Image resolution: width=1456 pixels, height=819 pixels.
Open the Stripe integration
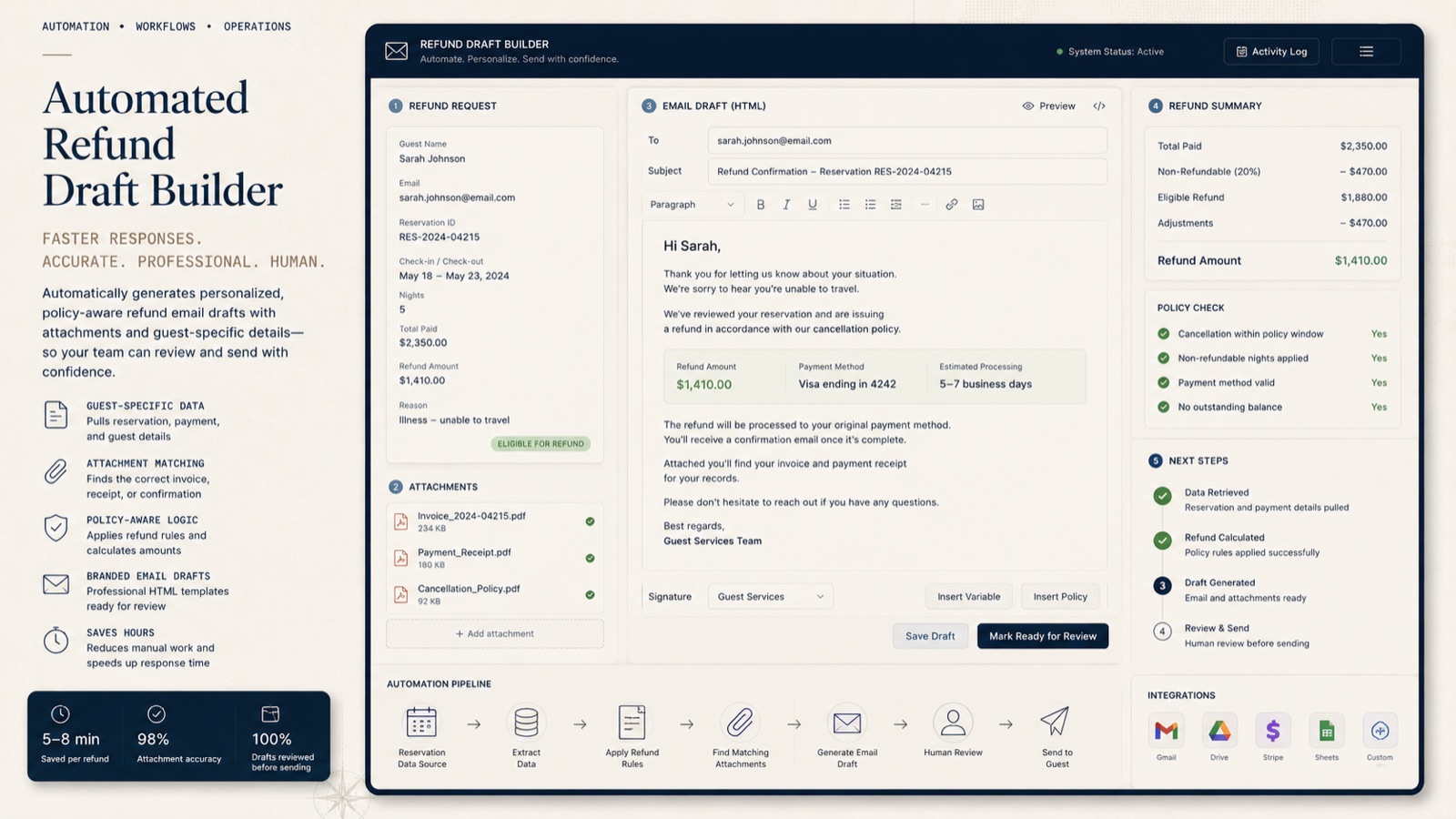click(x=1273, y=731)
